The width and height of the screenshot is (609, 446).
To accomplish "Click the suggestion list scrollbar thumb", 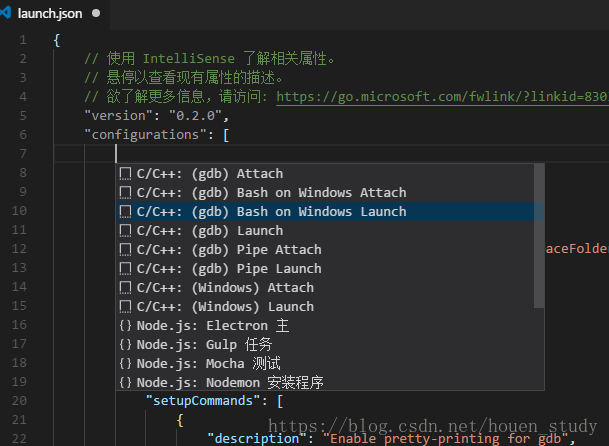I will (x=539, y=236).
